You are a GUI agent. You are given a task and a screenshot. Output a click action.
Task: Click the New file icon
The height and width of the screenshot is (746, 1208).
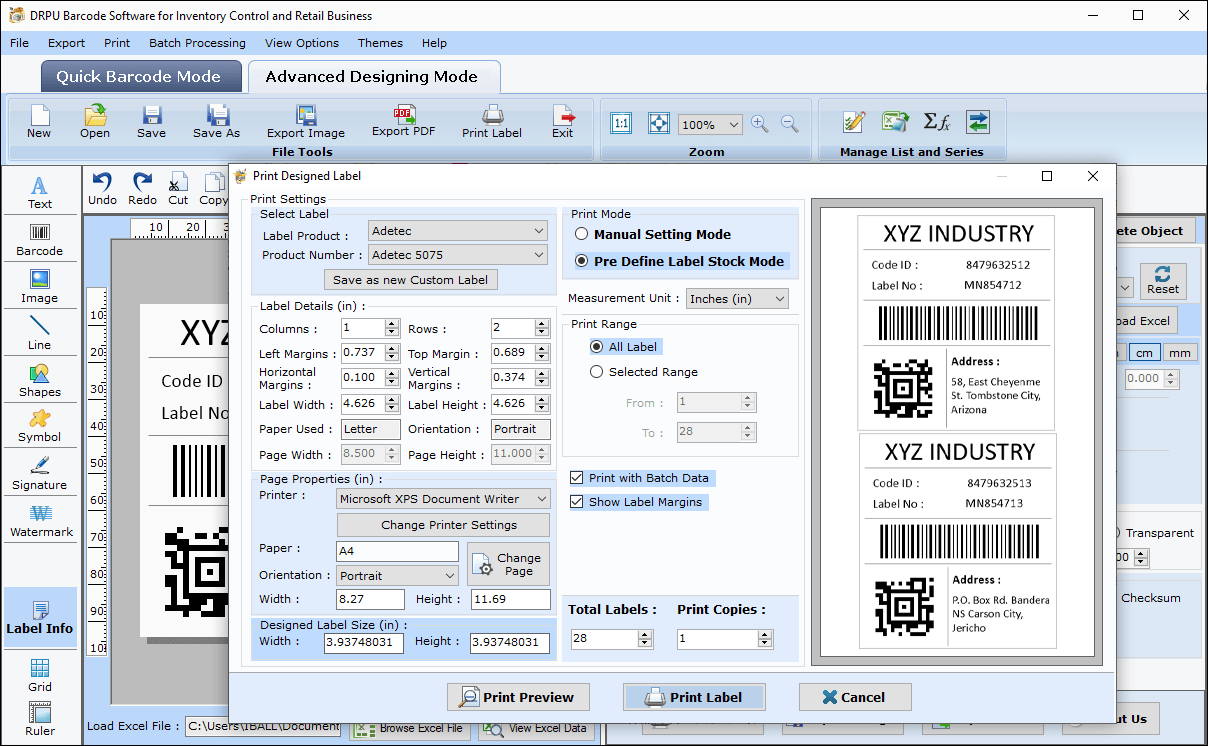point(39,121)
